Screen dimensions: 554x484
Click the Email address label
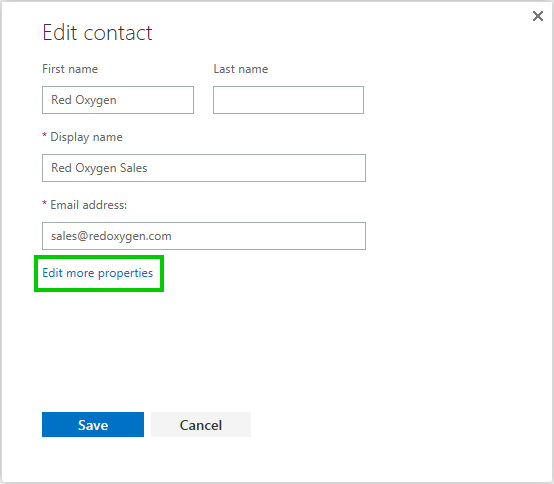click(88, 205)
